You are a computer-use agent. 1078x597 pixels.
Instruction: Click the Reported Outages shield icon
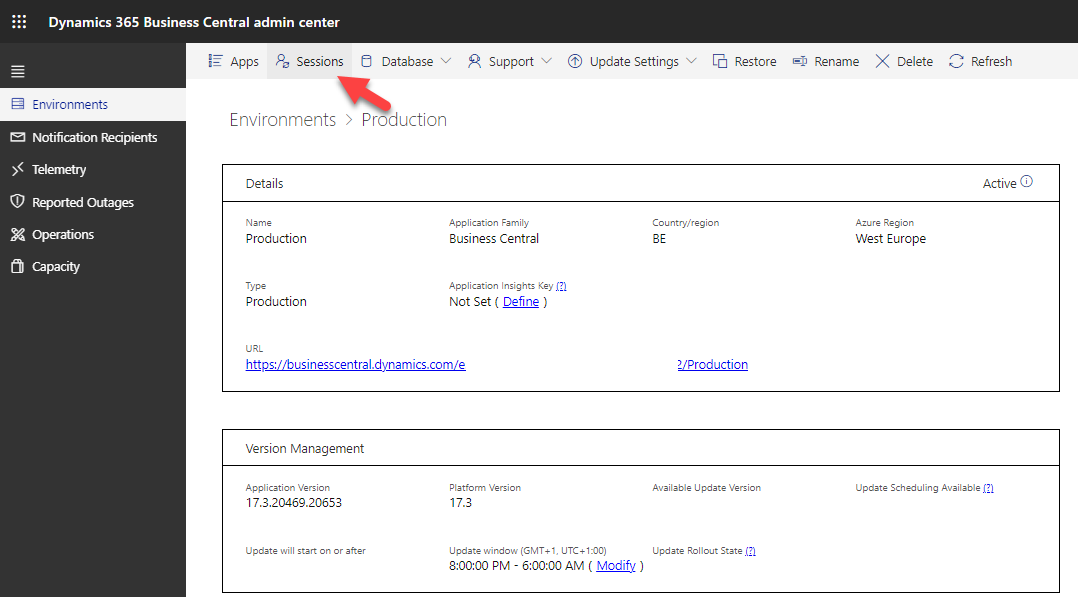click(x=18, y=202)
